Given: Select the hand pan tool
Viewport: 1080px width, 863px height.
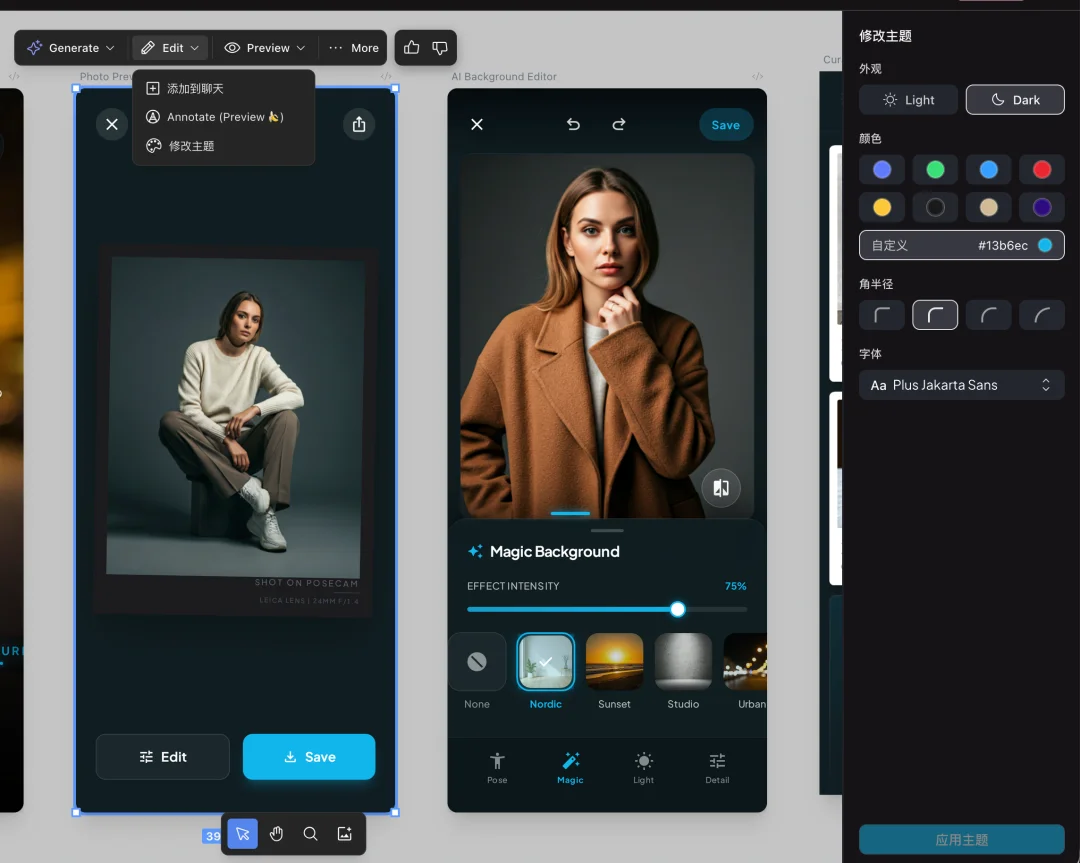Looking at the screenshot, I should 277,834.
